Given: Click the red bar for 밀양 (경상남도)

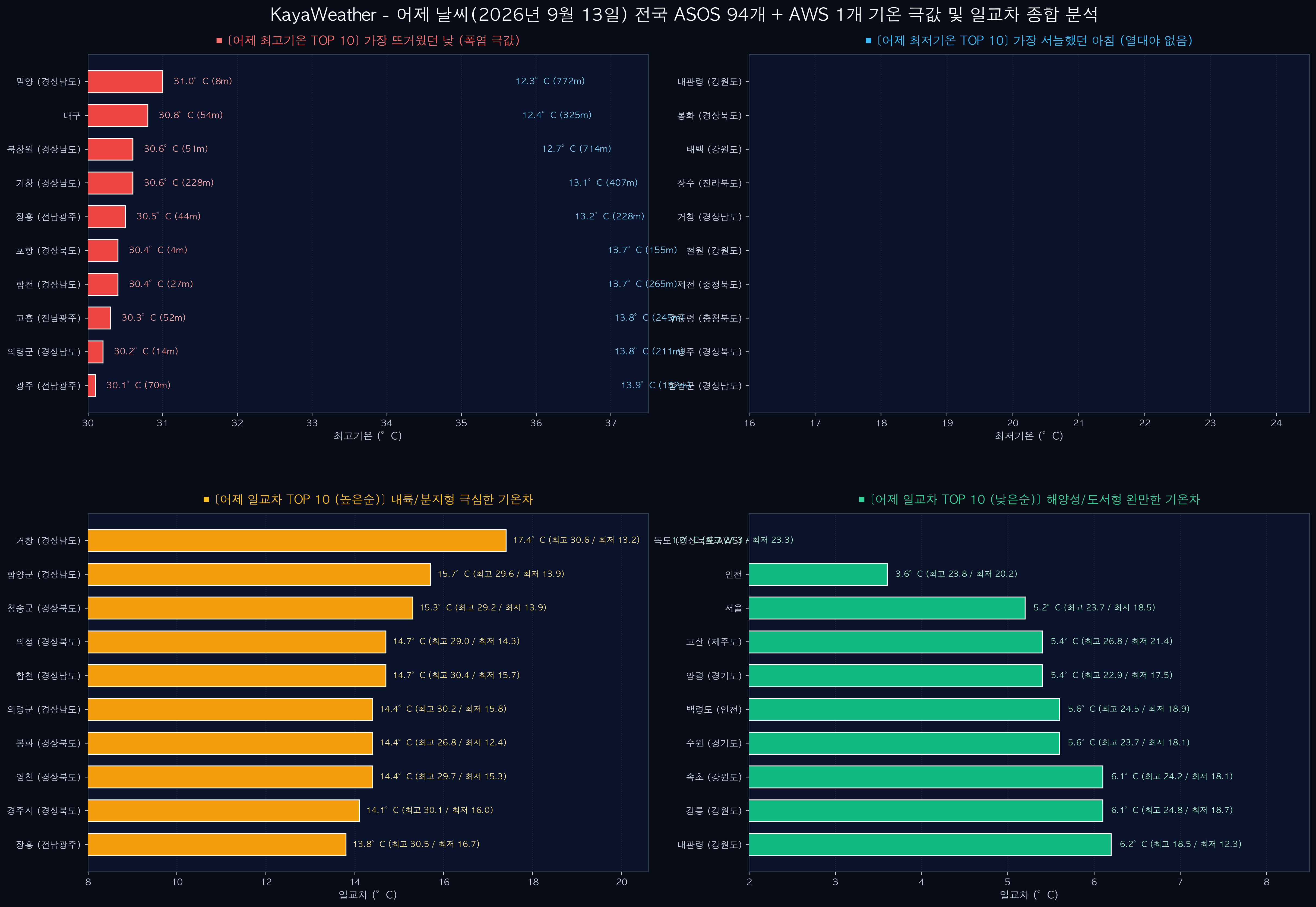Looking at the screenshot, I should [125, 82].
